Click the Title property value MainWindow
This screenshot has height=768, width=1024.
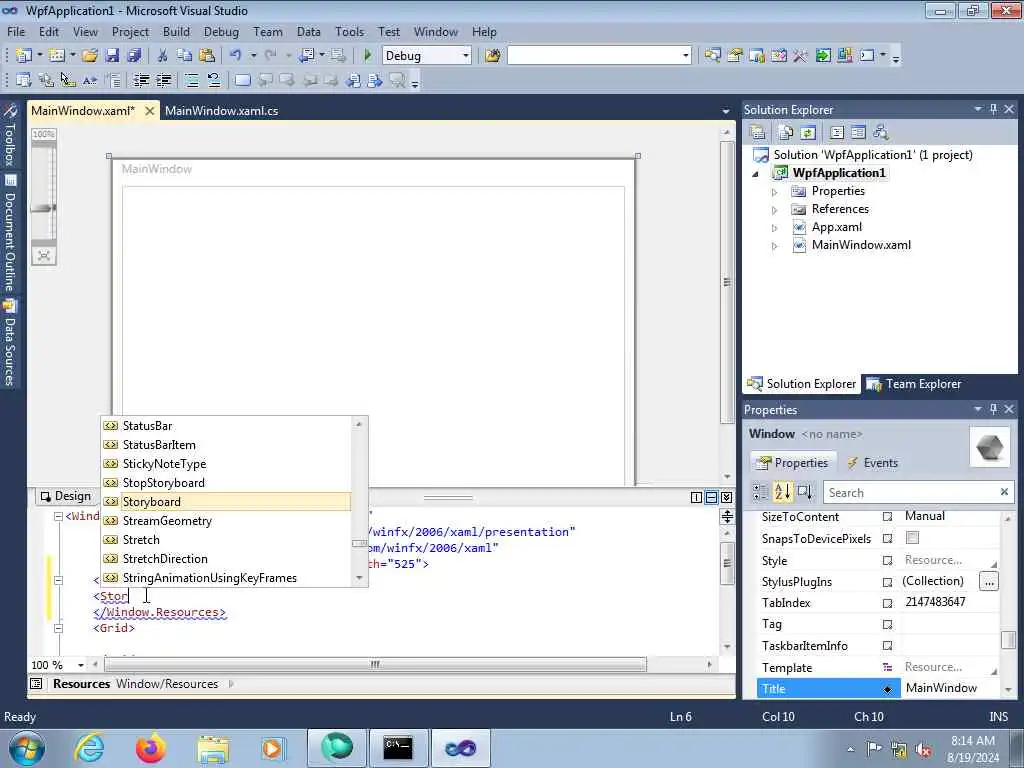coord(941,688)
